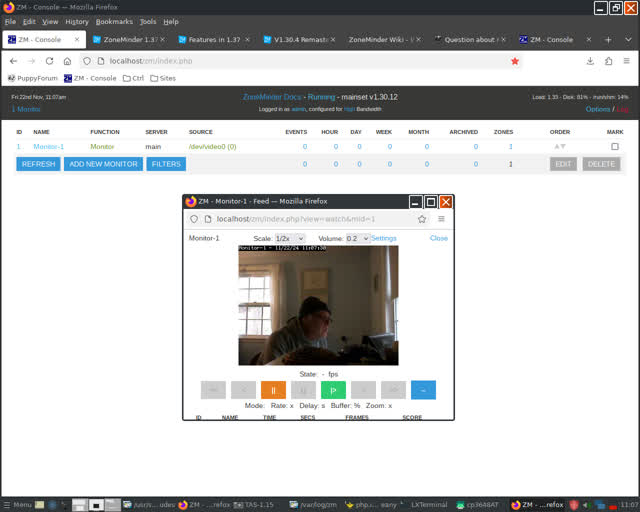Screen dimensions: 640x512
Task: Click the stop button in the feed controls
Action: tap(303, 390)
